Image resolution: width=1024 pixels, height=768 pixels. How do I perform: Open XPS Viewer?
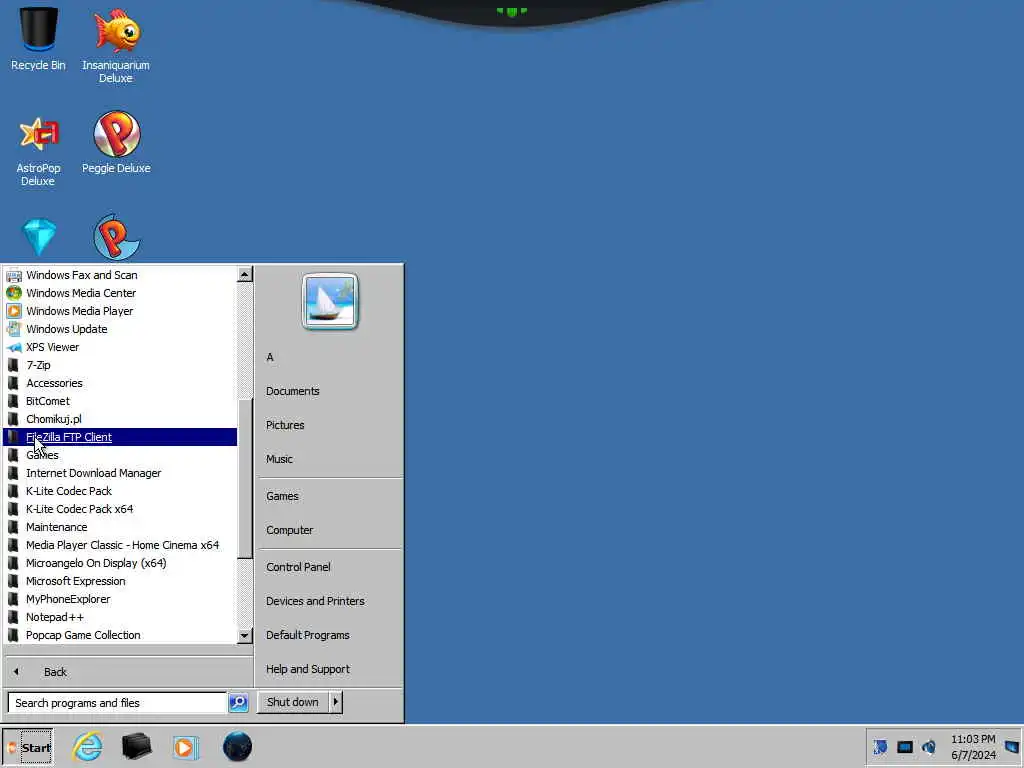(120, 347)
